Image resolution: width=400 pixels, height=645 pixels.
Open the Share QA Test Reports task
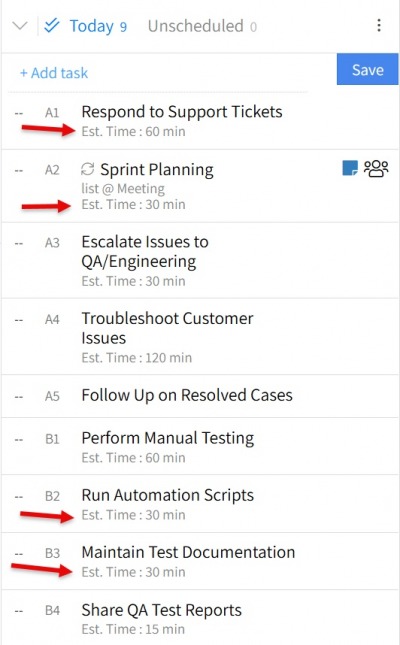(x=161, y=610)
